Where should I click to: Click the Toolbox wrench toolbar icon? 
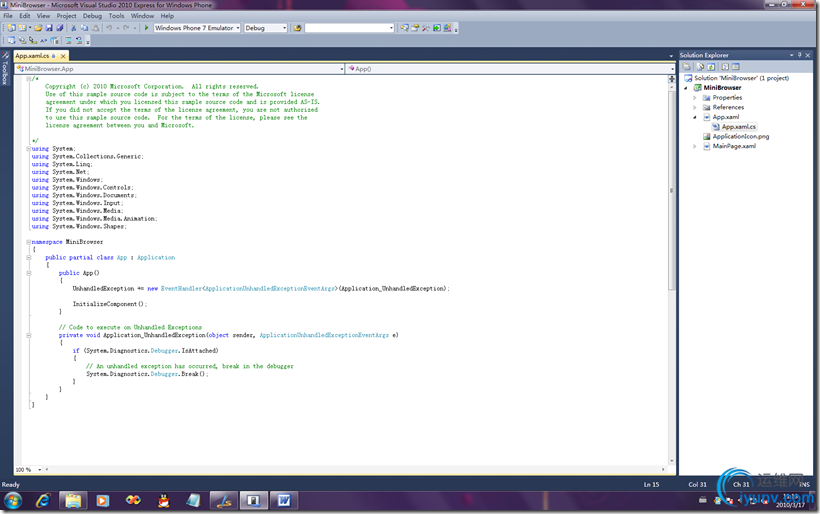click(x=426, y=28)
